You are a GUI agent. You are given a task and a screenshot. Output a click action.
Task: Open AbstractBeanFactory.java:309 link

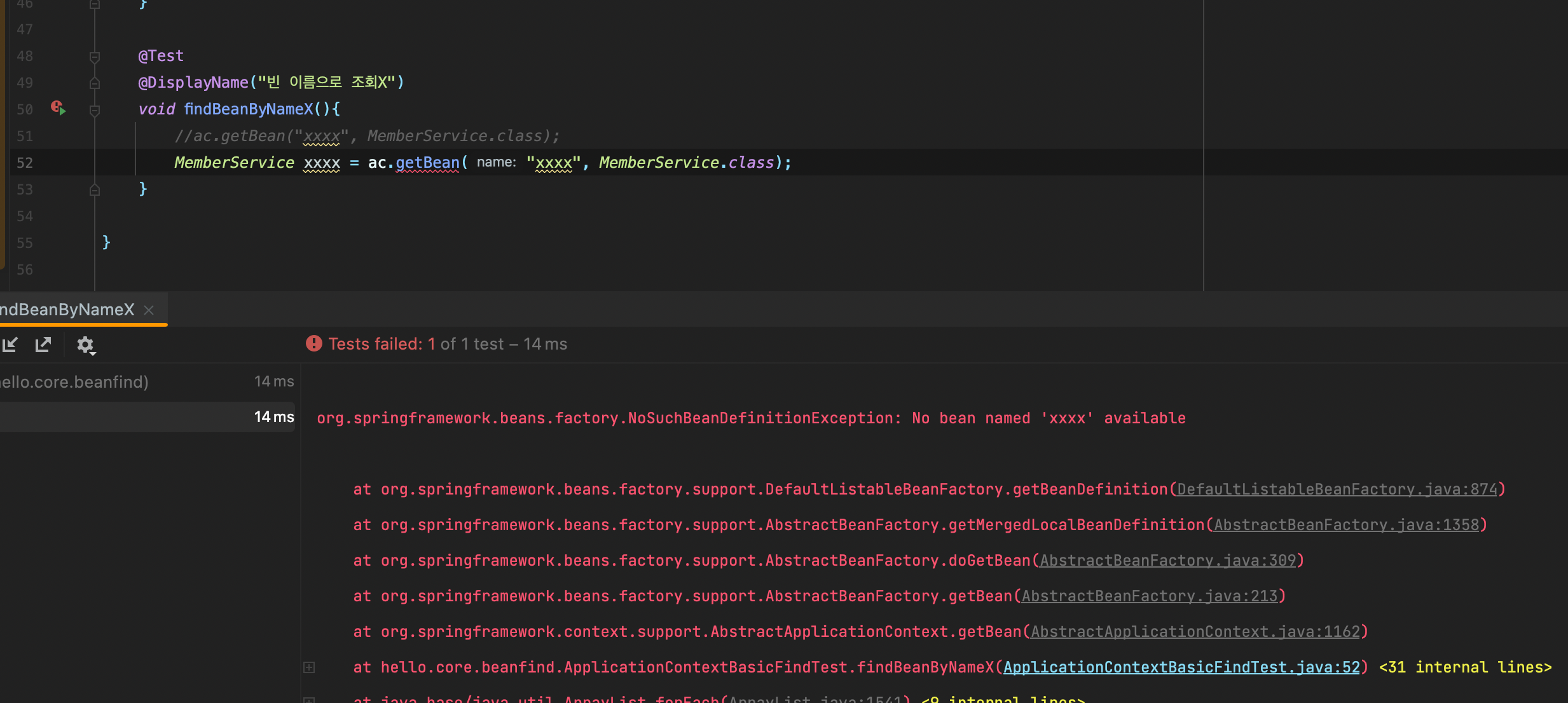pyautogui.click(x=1168, y=561)
